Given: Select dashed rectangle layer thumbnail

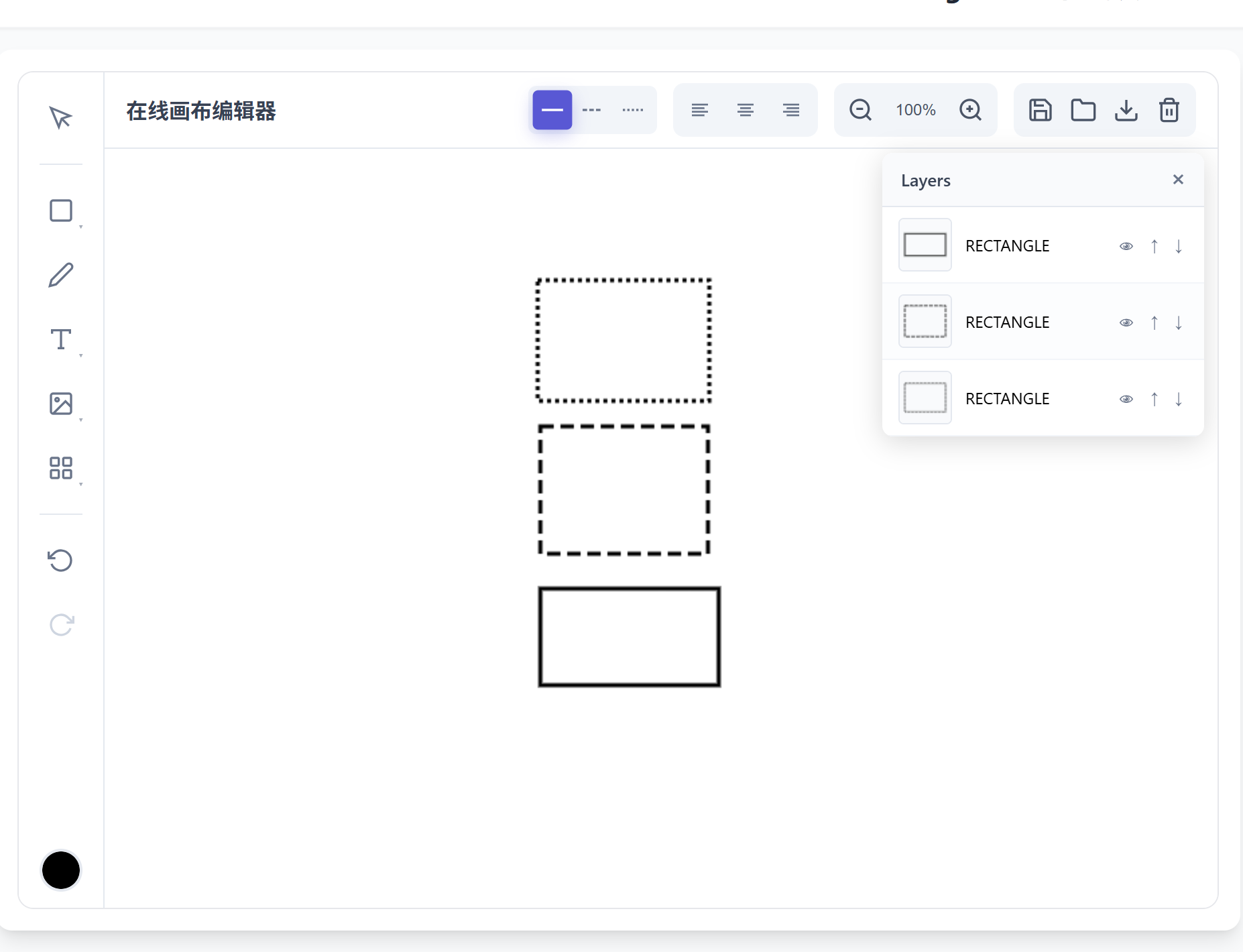Looking at the screenshot, I should click(925, 321).
